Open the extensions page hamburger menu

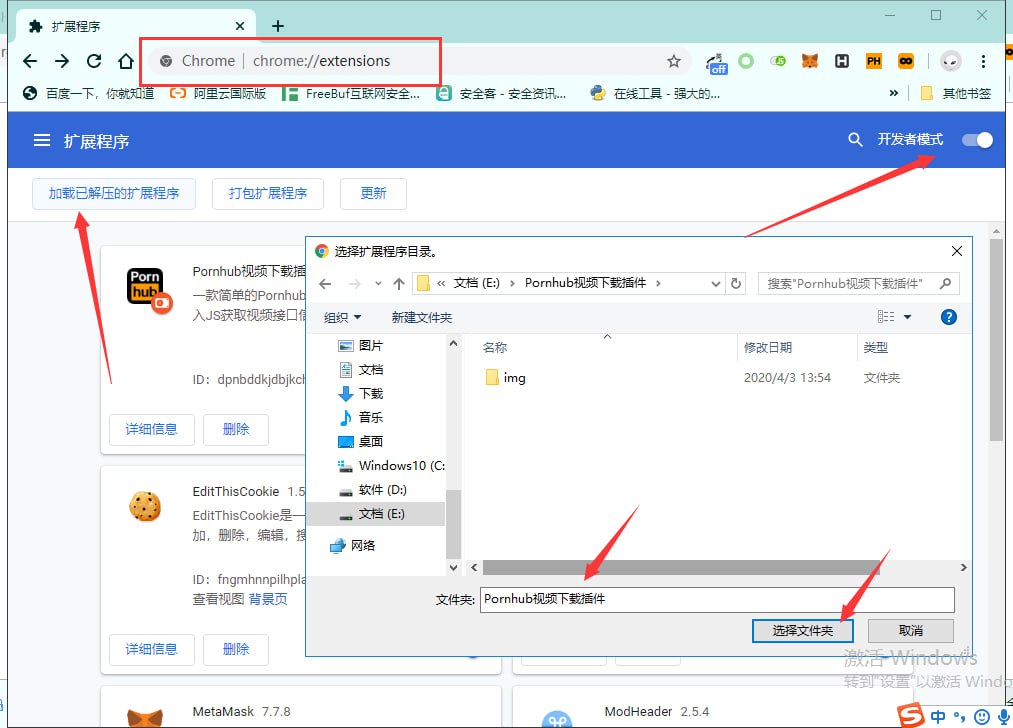42,141
